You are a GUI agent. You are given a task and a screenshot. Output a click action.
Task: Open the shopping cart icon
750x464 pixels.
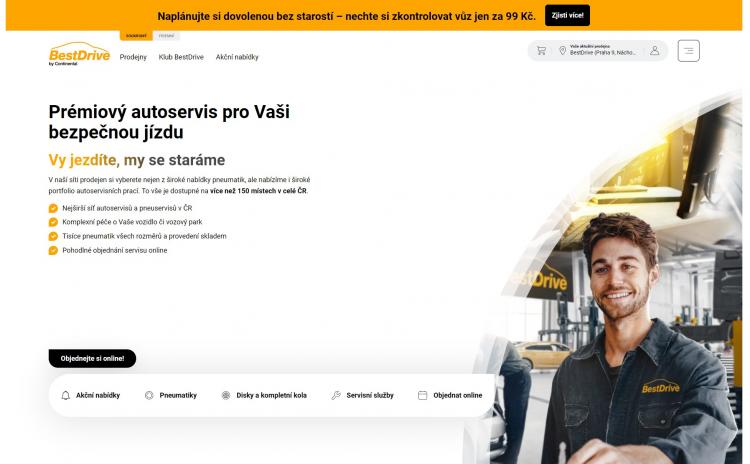tap(541, 51)
